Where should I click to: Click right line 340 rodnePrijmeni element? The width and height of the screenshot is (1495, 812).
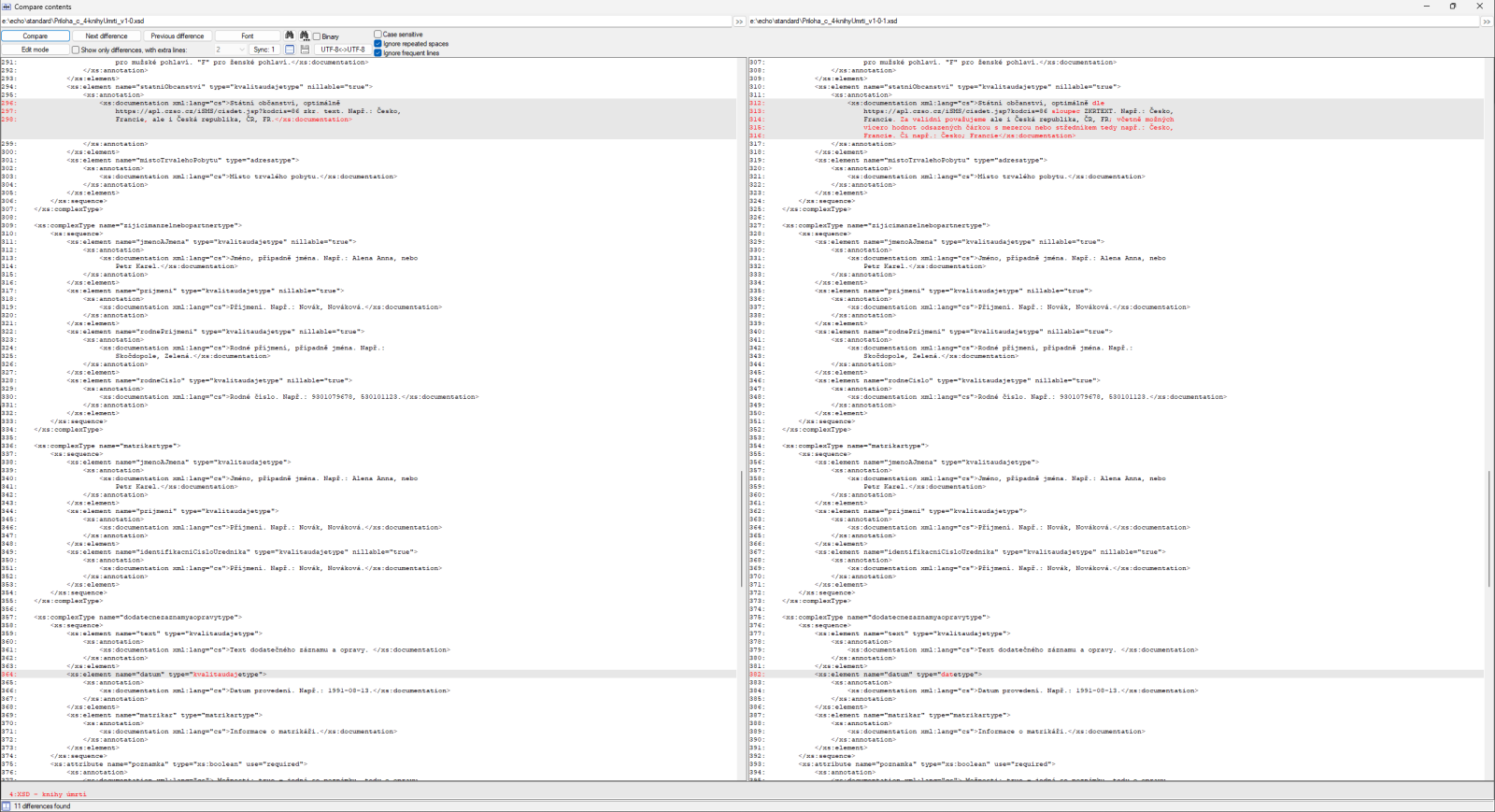click(964, 332)
